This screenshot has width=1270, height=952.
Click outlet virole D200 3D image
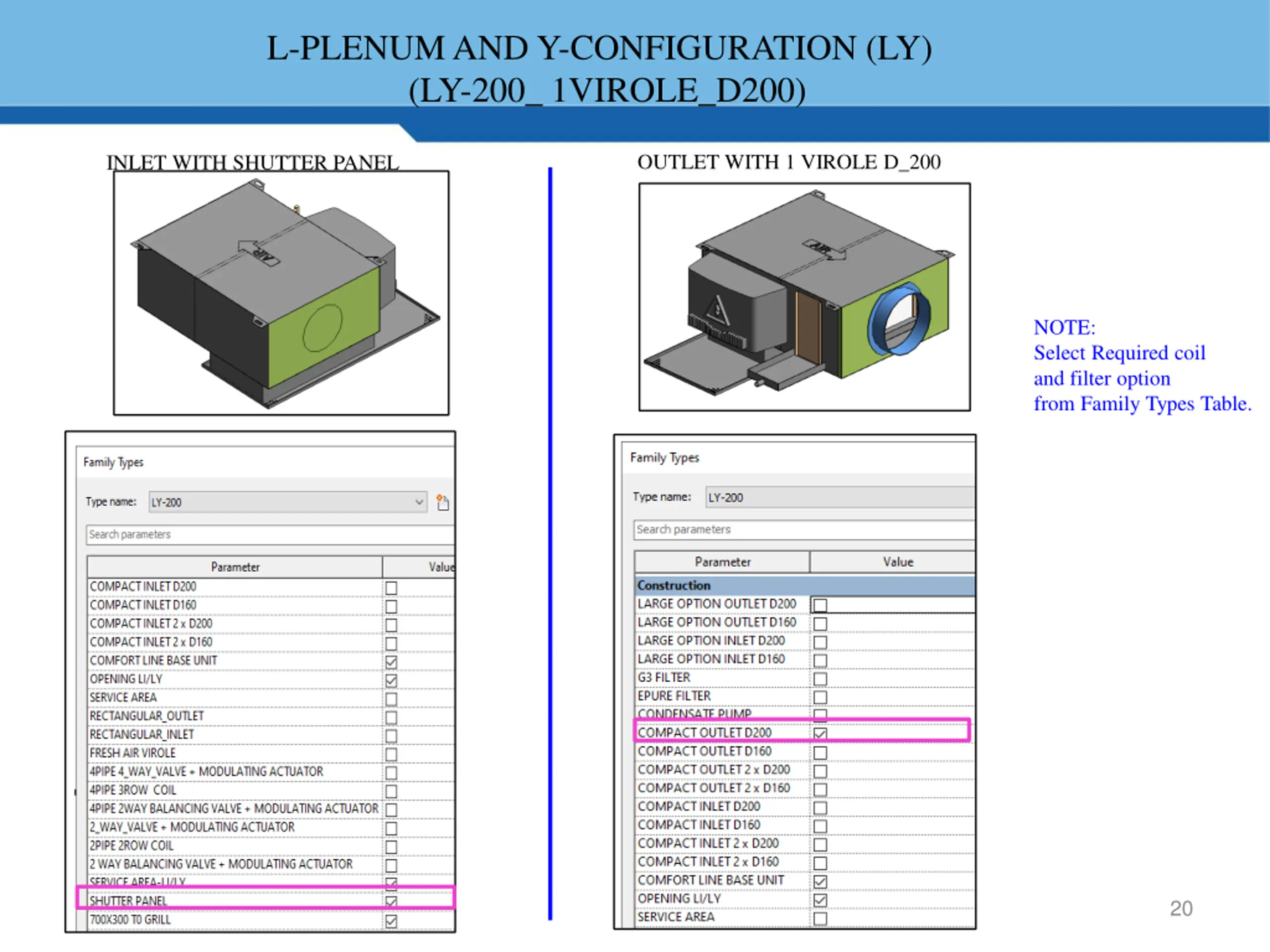coord(804,297)
